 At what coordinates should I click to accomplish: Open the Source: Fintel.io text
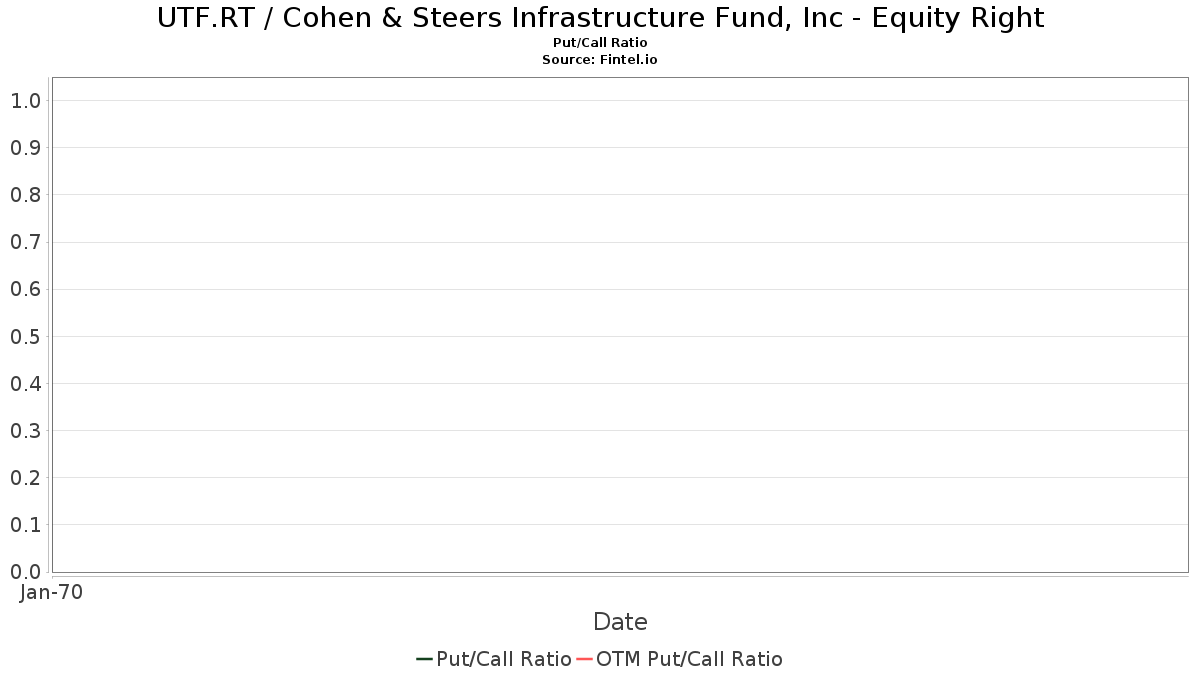pyautogui.click(x=600, y=60)
